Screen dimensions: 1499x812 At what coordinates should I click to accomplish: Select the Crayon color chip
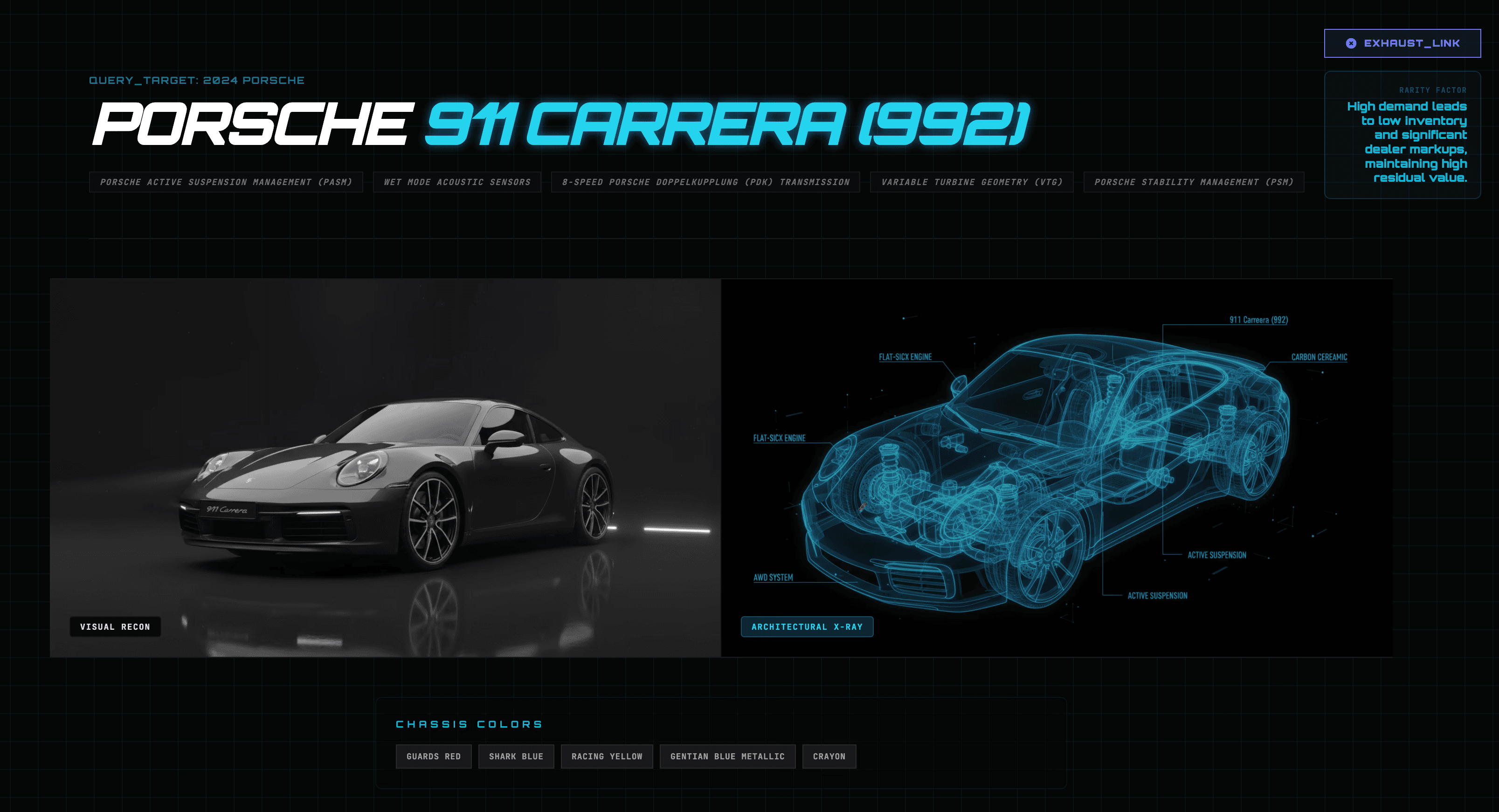829,756
